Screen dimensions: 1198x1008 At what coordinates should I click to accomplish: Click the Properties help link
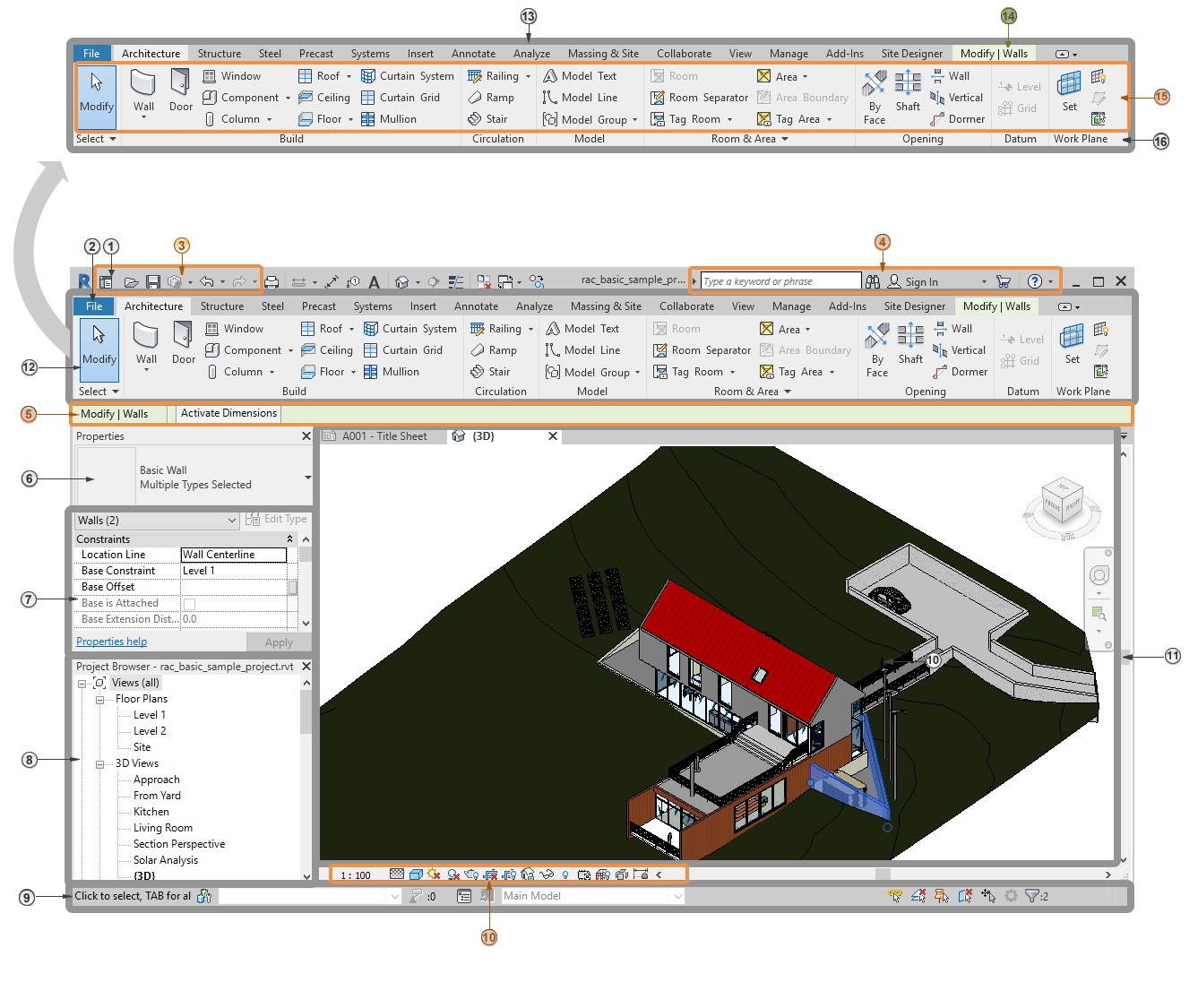pos(111,642)
